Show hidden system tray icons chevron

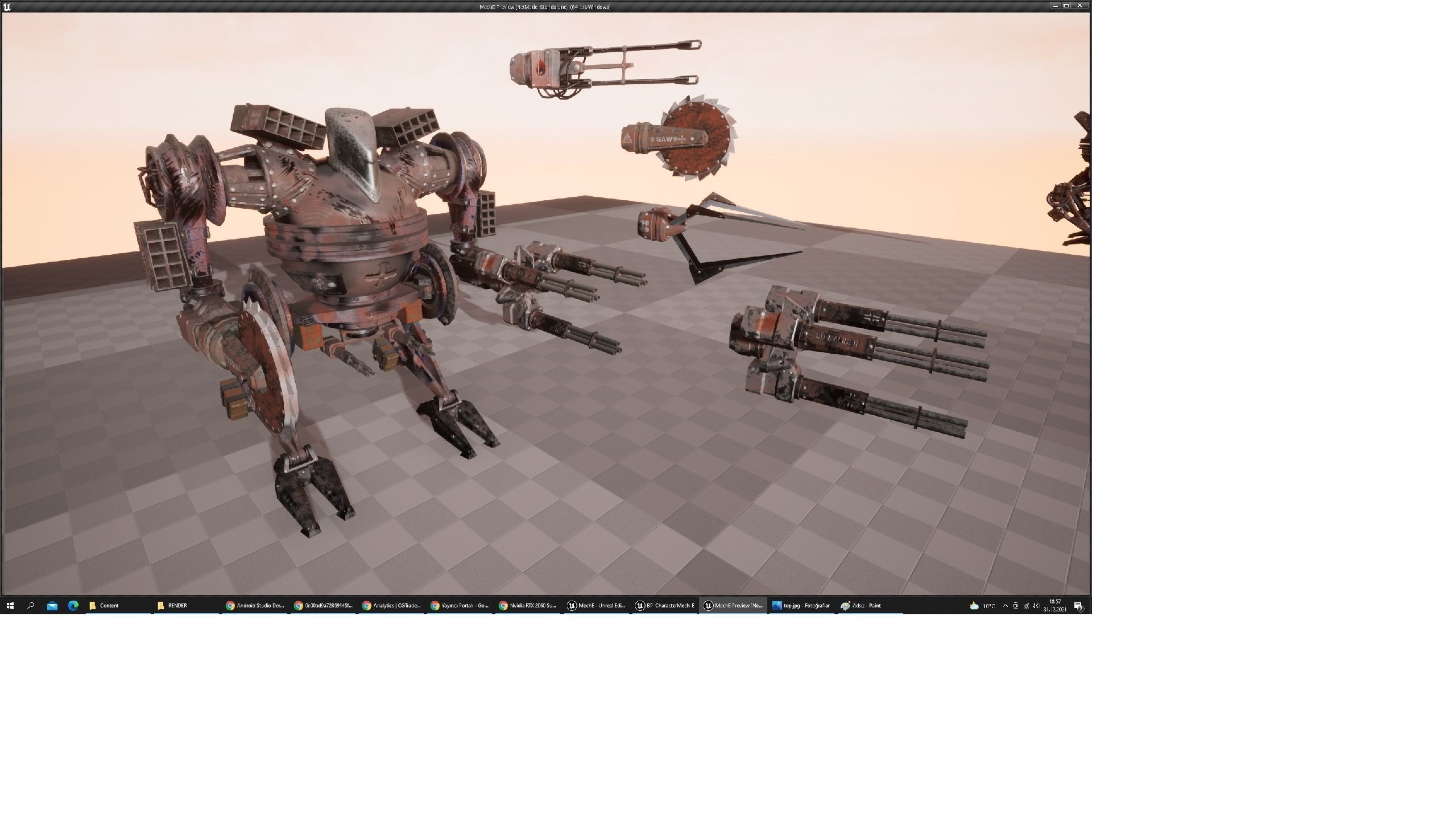(x=1005, y=606)
